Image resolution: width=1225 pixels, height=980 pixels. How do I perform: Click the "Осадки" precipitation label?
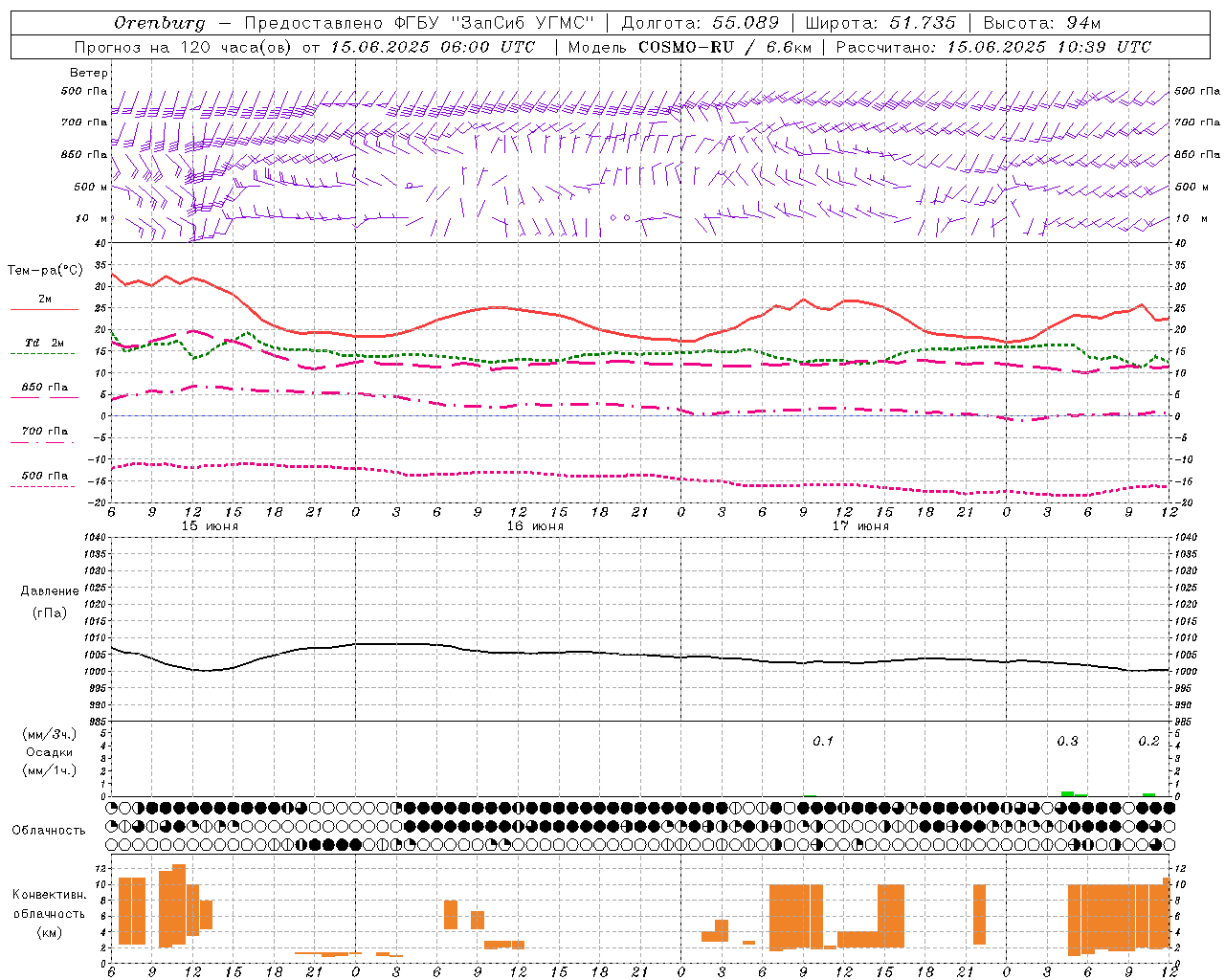(x=50, y=752)
